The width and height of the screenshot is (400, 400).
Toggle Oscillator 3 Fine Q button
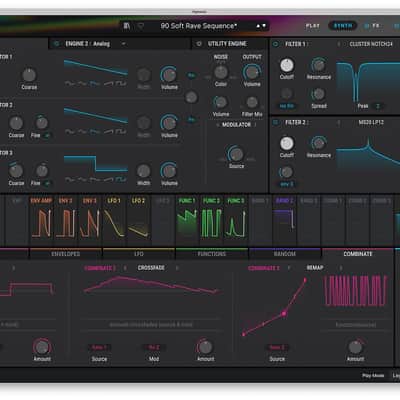(x=48, y=183)
